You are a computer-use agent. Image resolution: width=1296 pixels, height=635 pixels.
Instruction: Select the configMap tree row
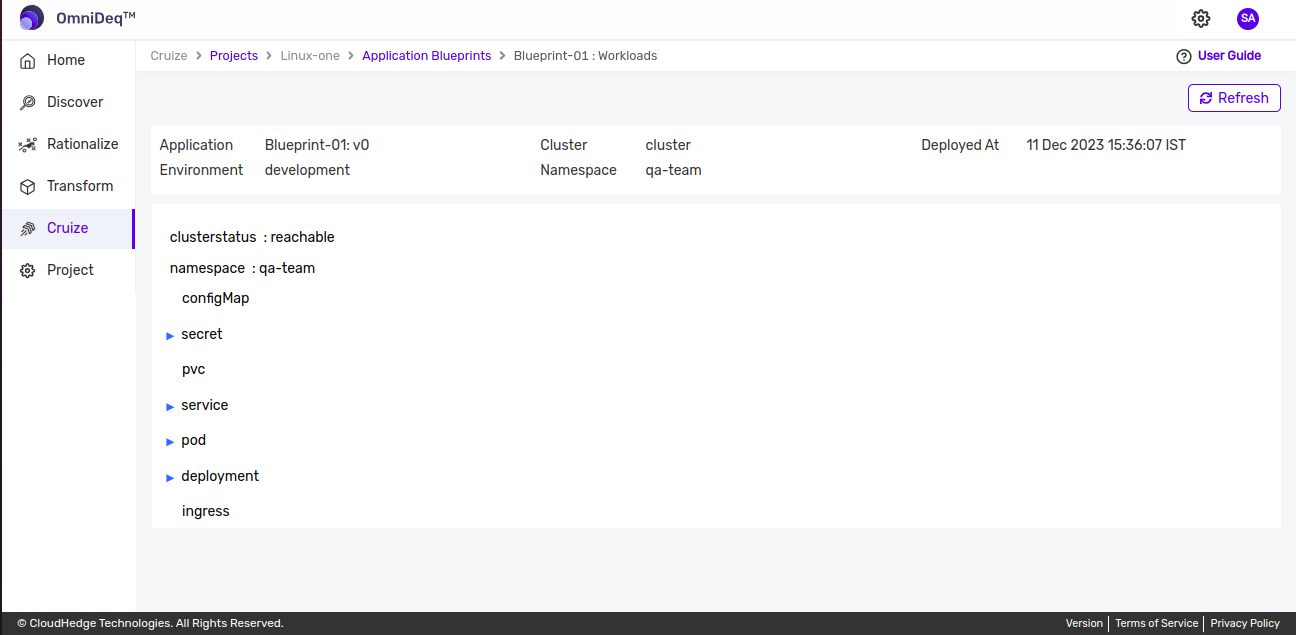click(x=215, y=298)
